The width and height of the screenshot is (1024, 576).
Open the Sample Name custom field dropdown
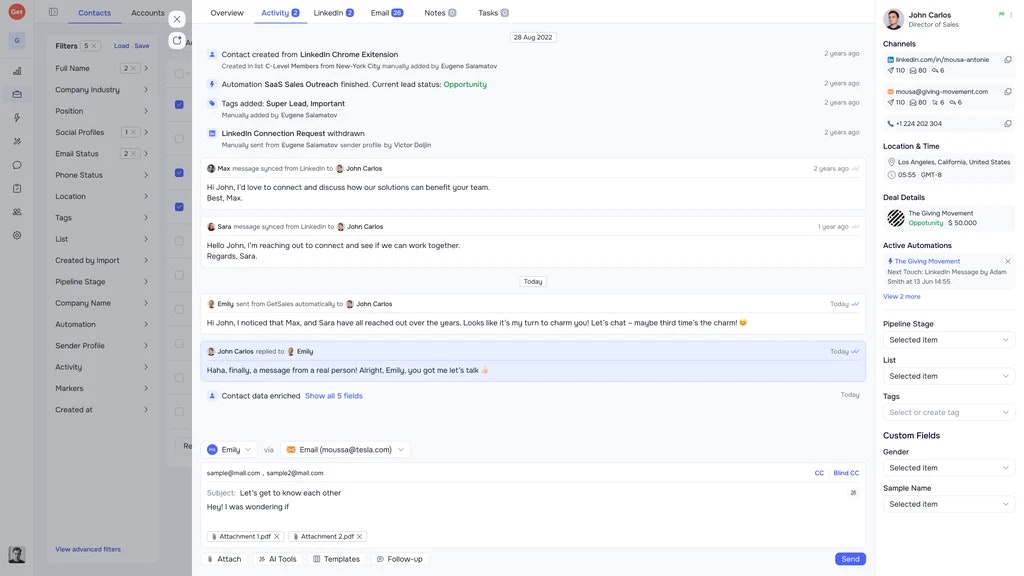948,504
